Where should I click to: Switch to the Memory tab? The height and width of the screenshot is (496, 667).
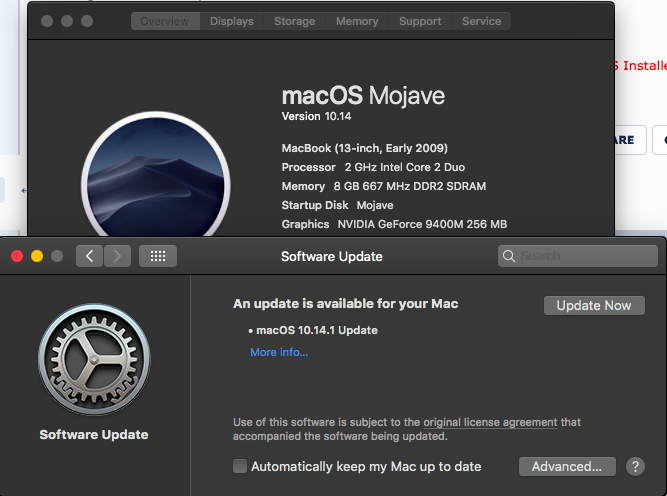[357, 21]
